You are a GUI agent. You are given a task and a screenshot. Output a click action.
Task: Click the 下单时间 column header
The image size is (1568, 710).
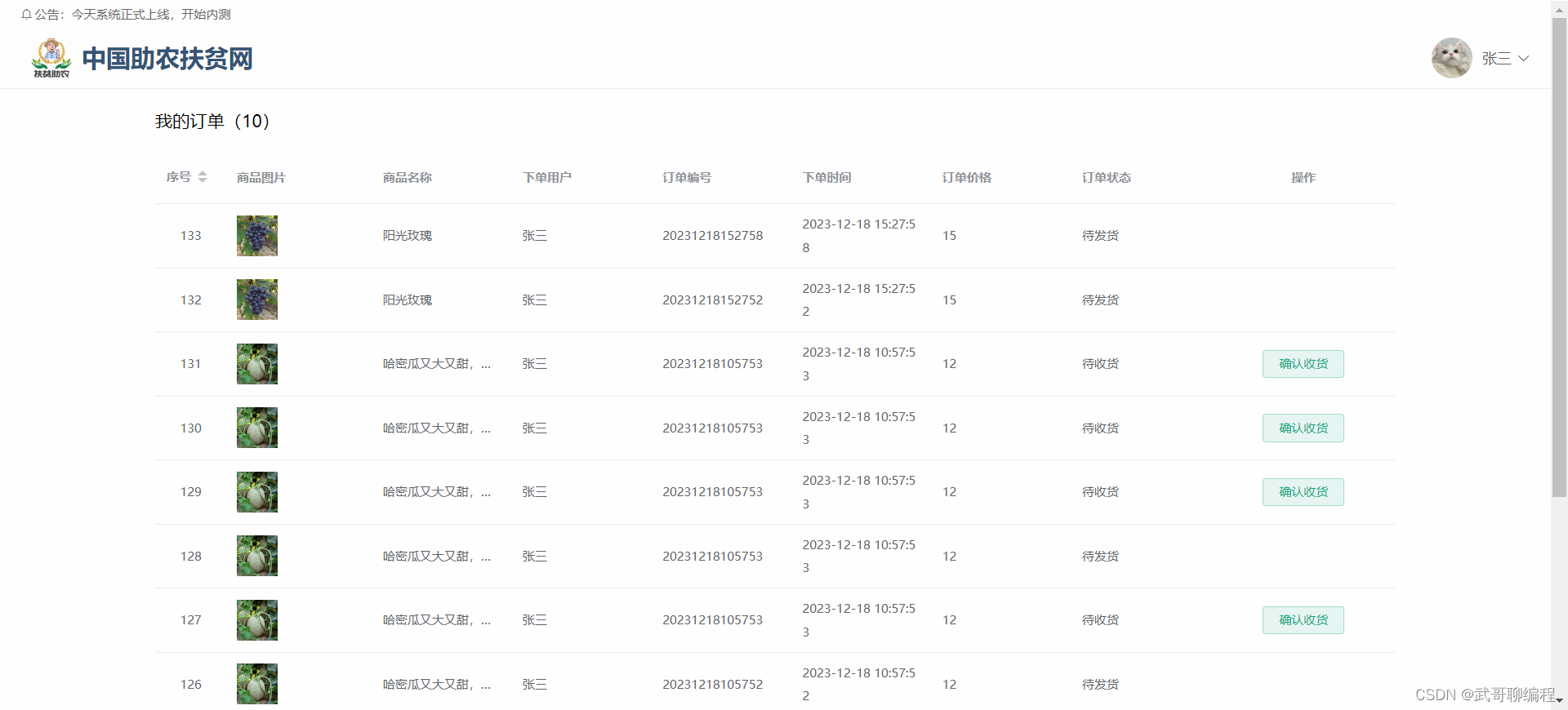tap(826, 177)
